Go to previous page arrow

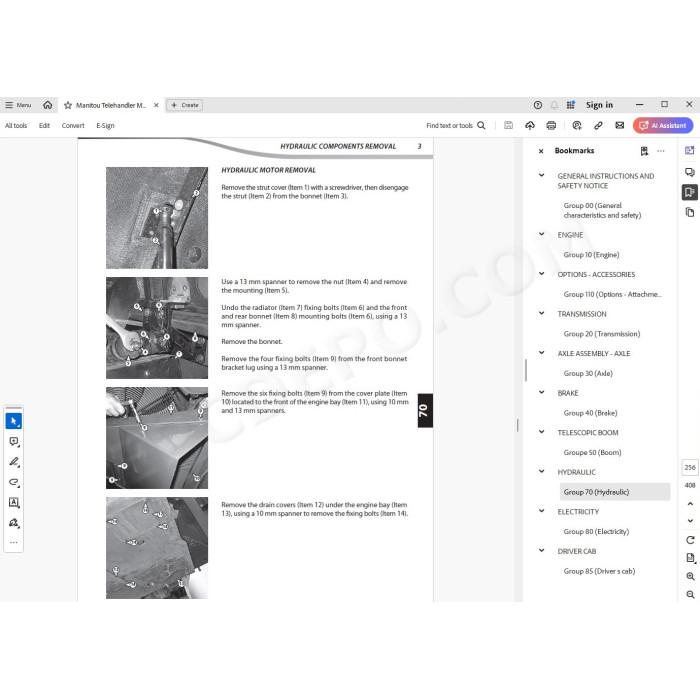pyautogui.click(x=690, y=504)
